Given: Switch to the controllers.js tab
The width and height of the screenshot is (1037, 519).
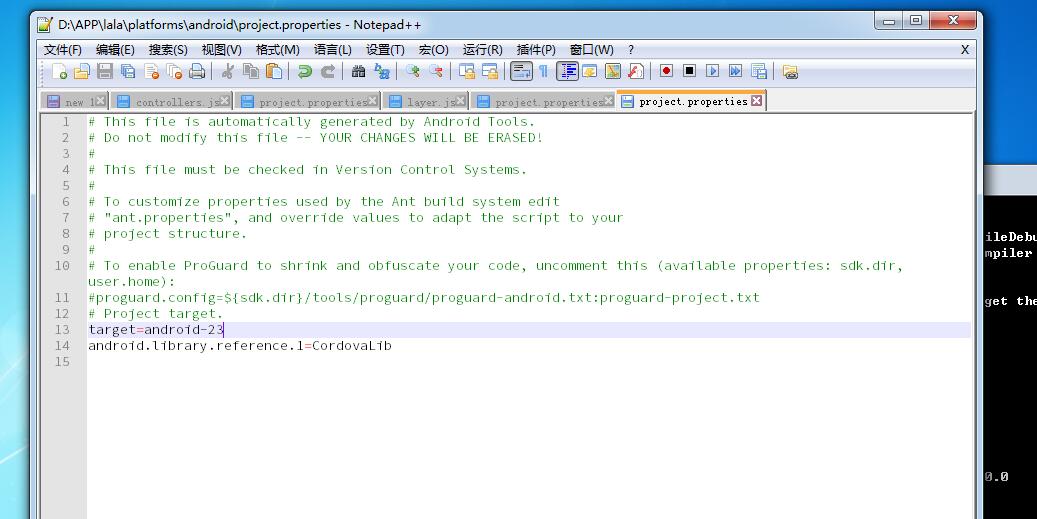Looking at the screenshot, I should tap(172, 101).
